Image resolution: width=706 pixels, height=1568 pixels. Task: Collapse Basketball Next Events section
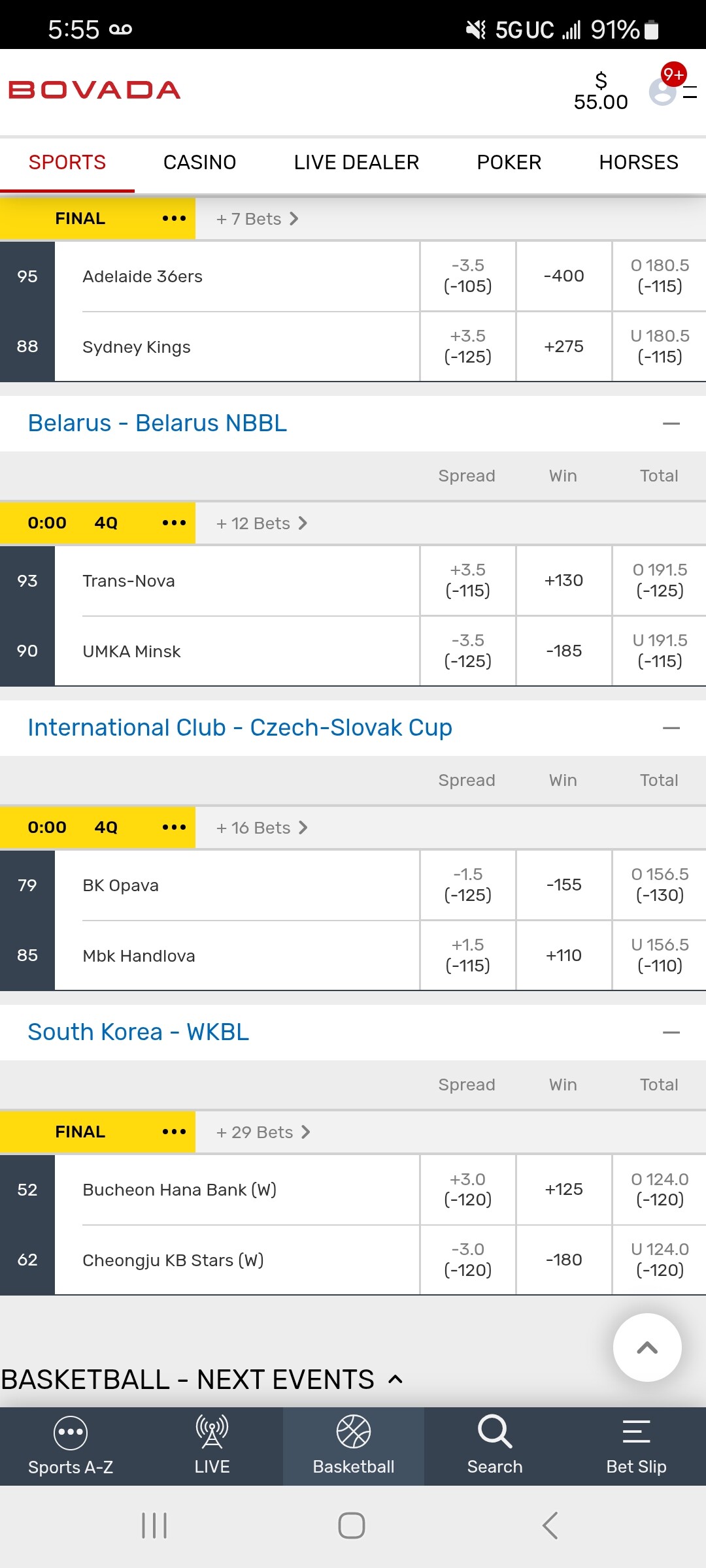point(395,1379)
